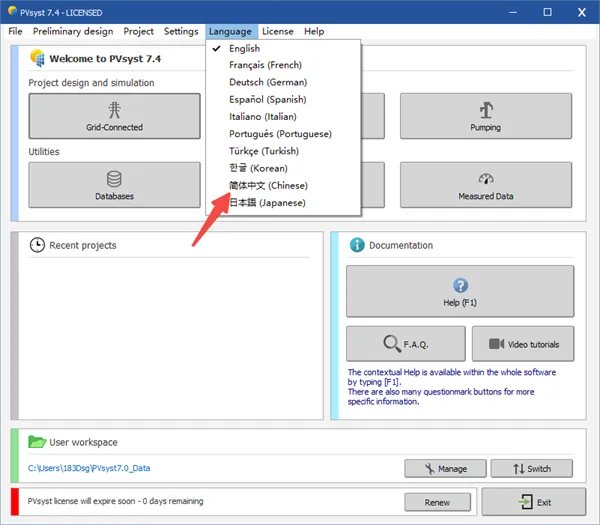Image resolution: width=600 pixels, height=525 pixels.
Task: Select Français (French) language
Action: (x=283, y=65)
